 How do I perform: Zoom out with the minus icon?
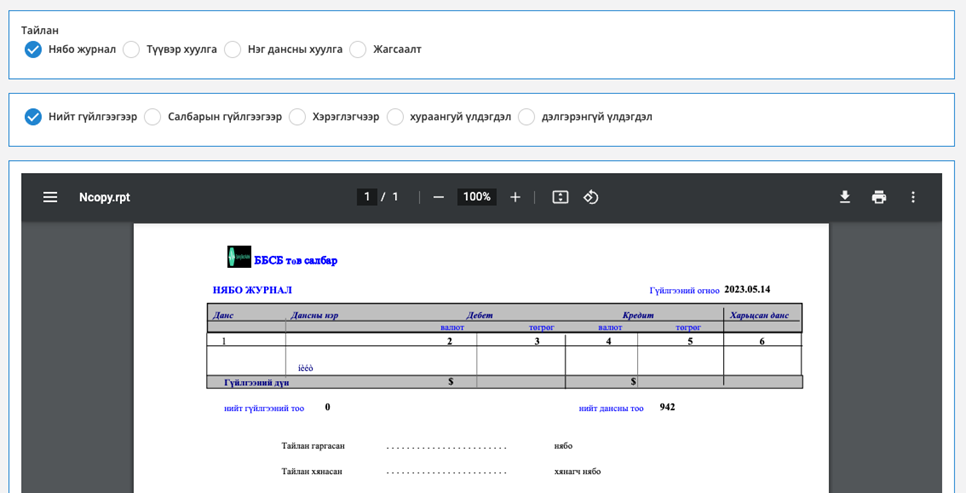pyautogui.click(x=438, y=197)
